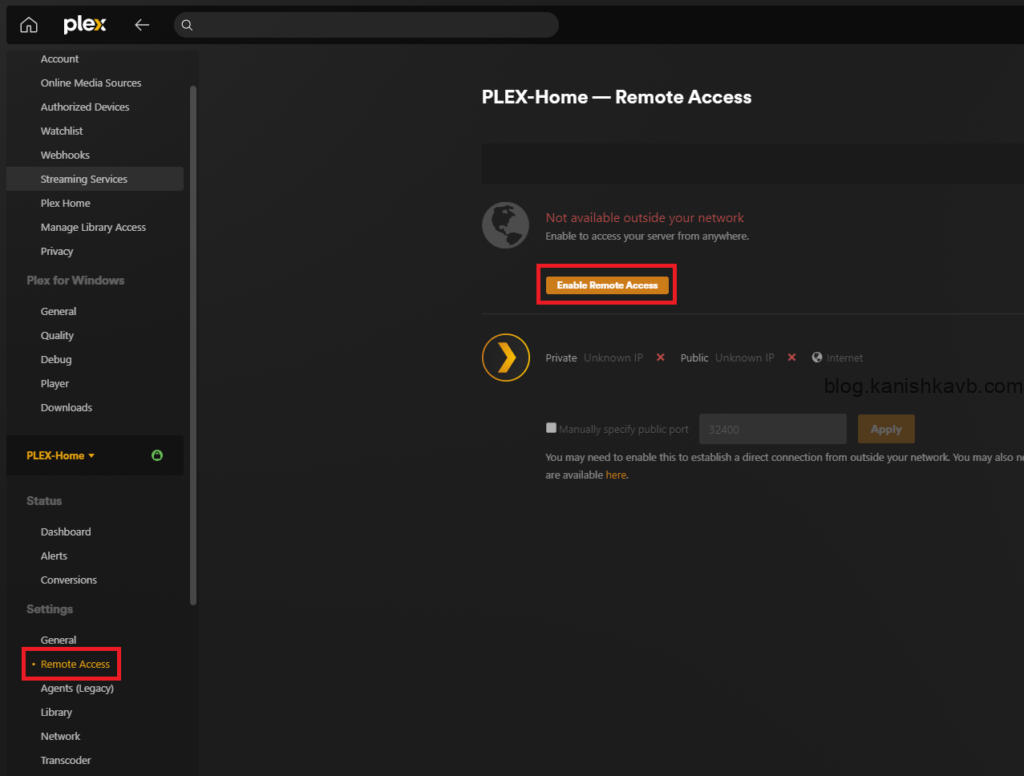Open Streaming Services settings
Image resolution: width=1024 pixels, height=776 pixels.
coord(84,179)
